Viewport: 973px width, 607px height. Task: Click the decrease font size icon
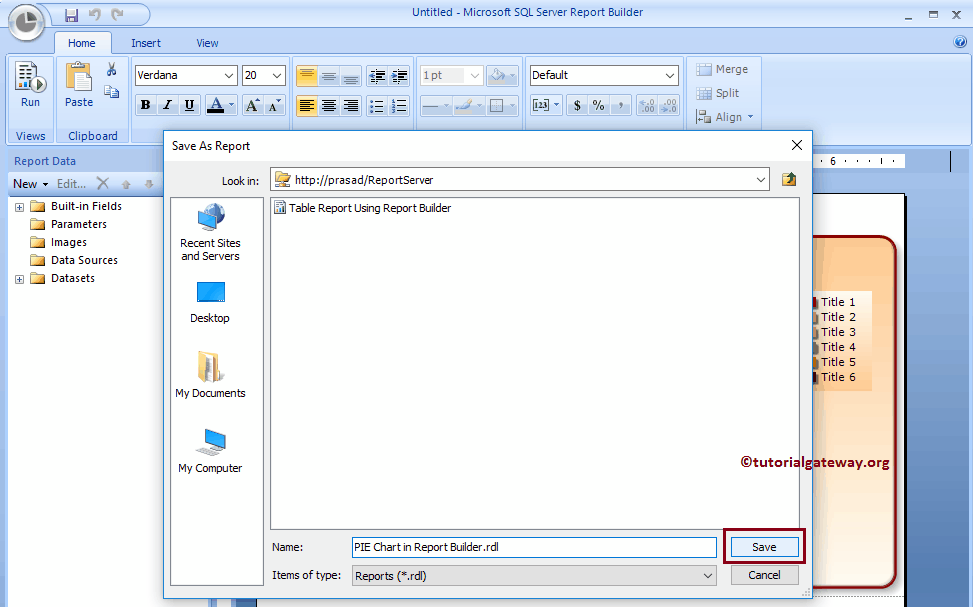274,106
